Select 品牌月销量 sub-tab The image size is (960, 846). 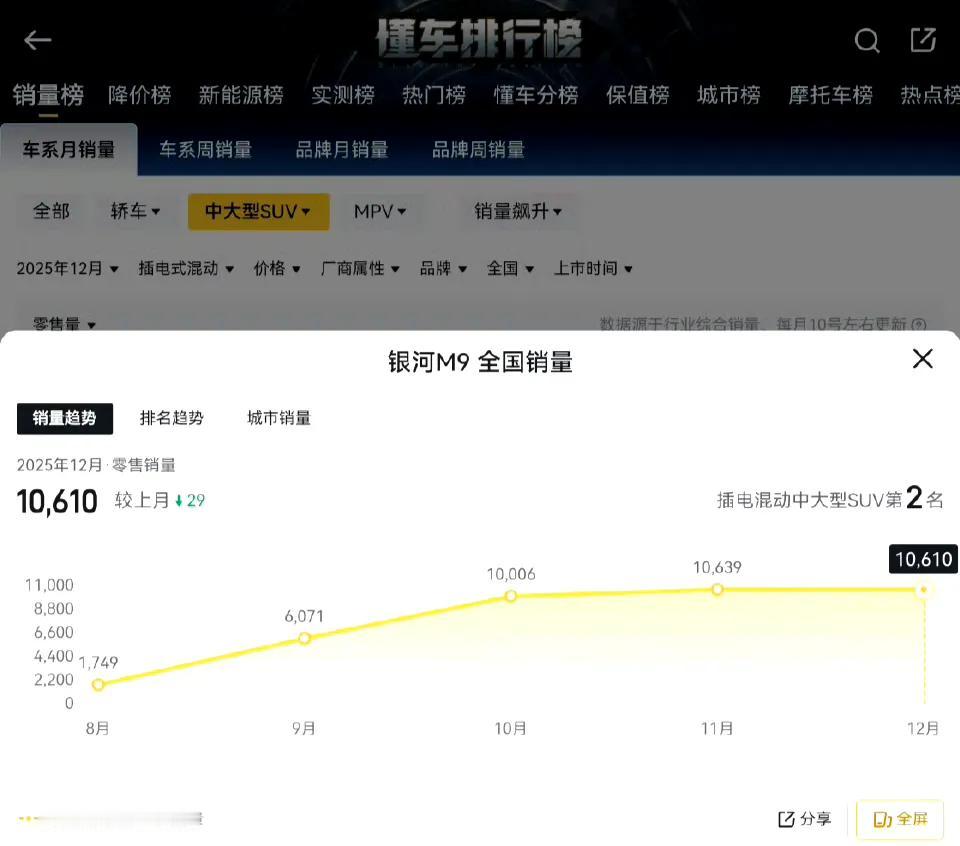(x=342, y=149)
